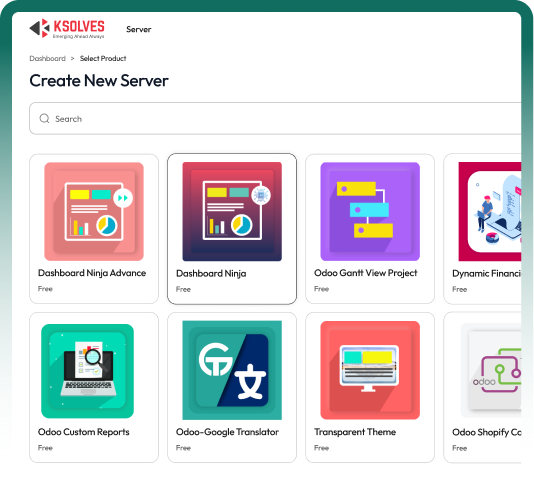Go back to the Dashboard breadcrumb

pyautogui.click(x=47, y=58)
